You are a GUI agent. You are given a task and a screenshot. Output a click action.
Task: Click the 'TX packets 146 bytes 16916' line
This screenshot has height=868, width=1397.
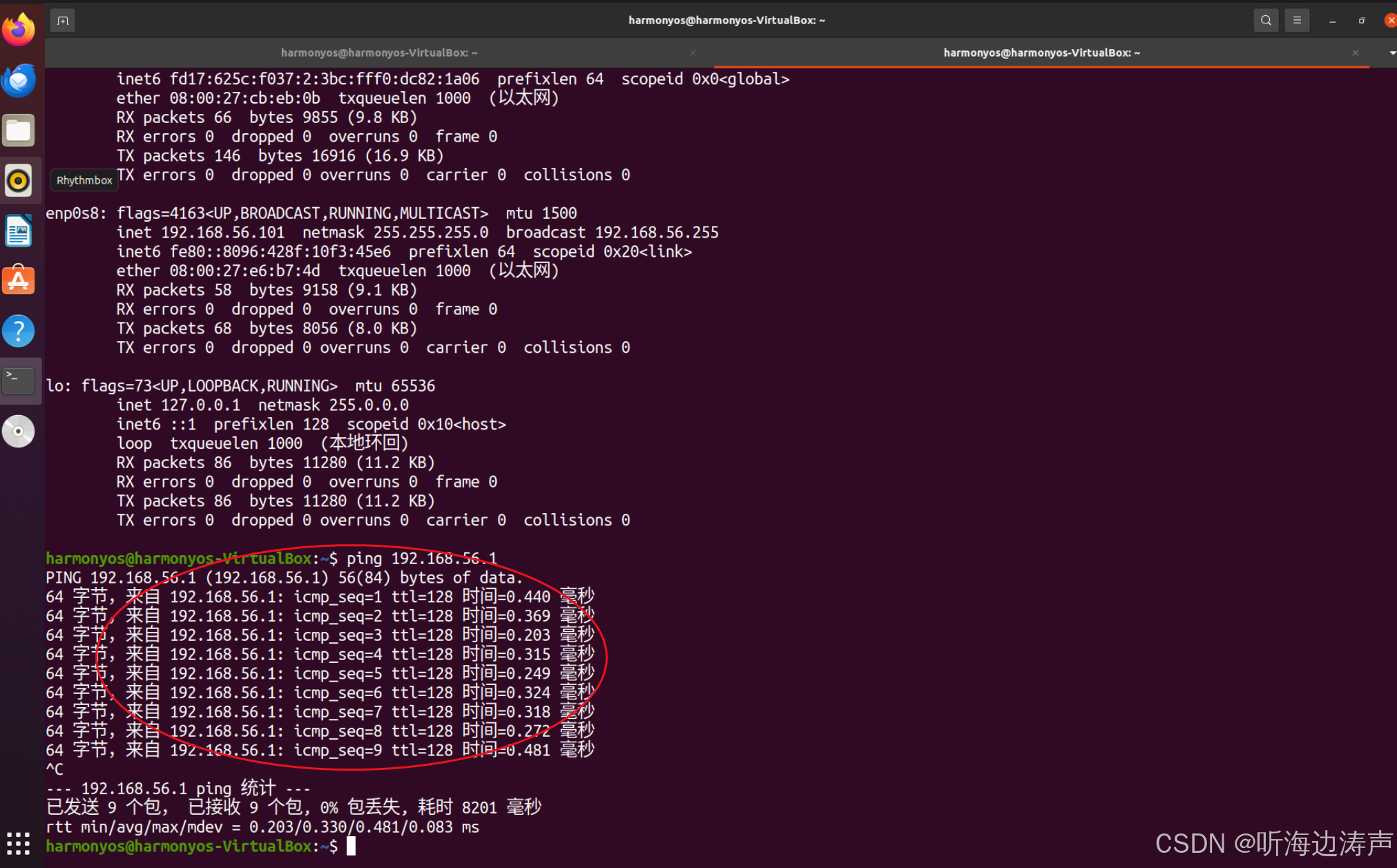coord(280,156)
